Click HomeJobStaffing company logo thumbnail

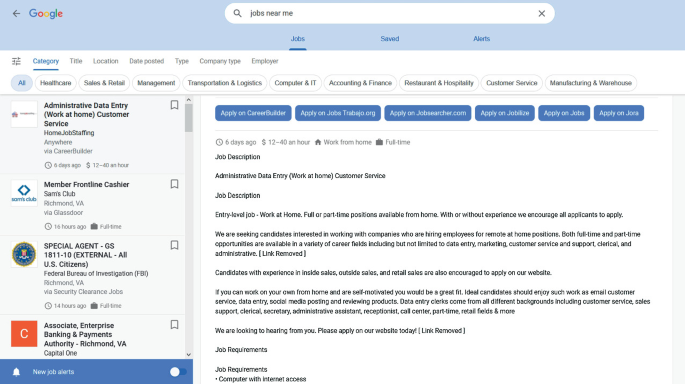24,114
